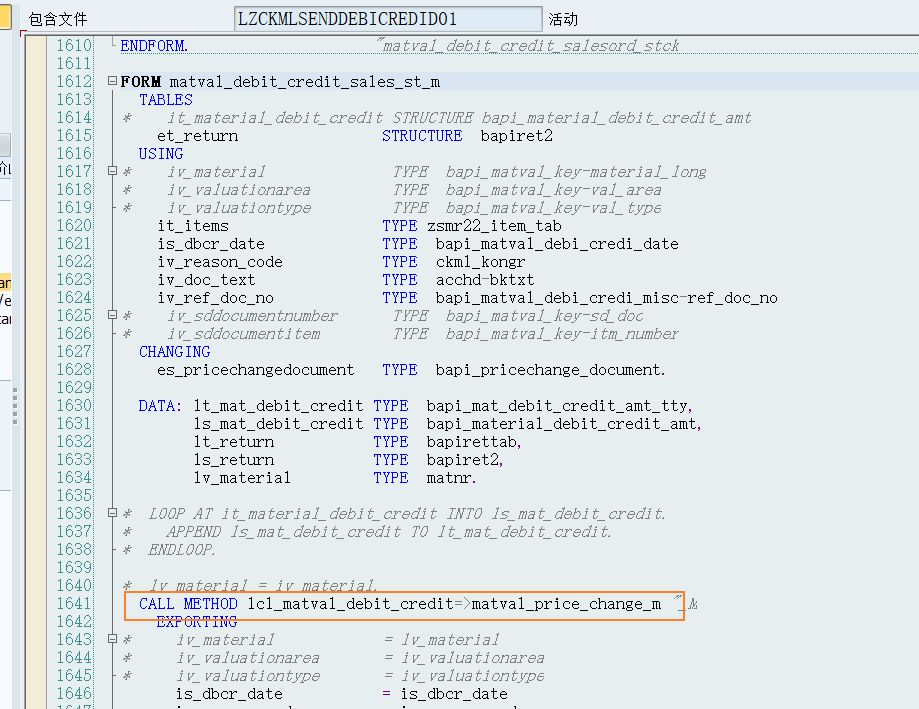Click ls_mat_debit_credit on line 1631

[x=278, y=424]
